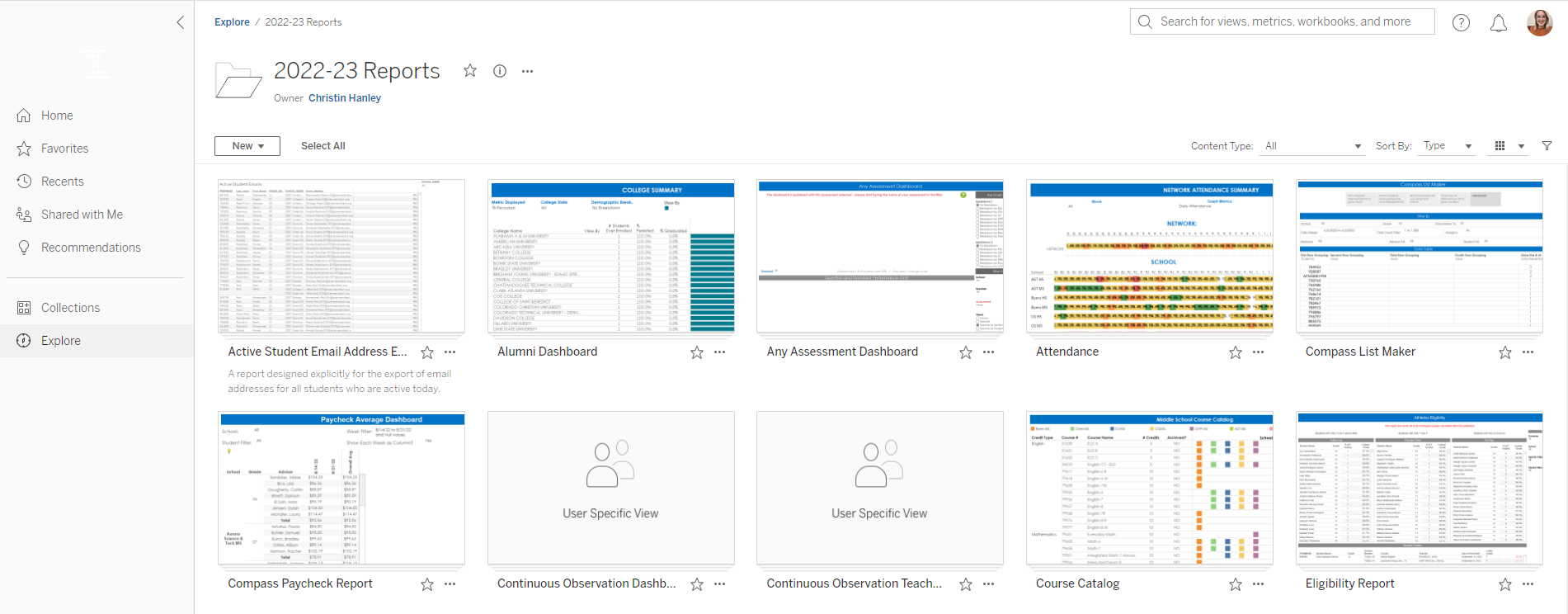
Task: Go to Favorites in sidebar
Action: tap(64, 149)
